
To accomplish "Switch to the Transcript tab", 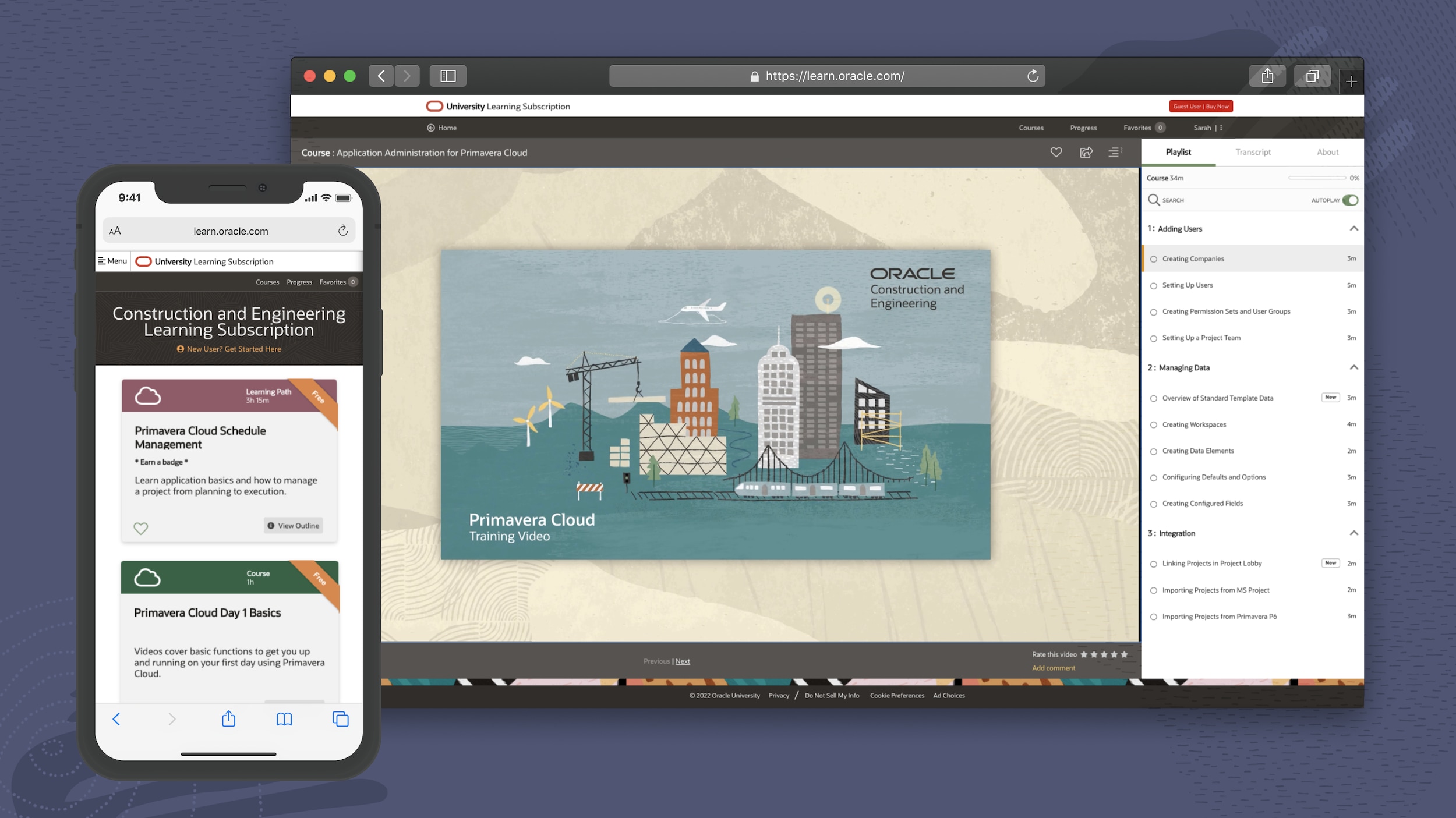I will point(1253,153).
